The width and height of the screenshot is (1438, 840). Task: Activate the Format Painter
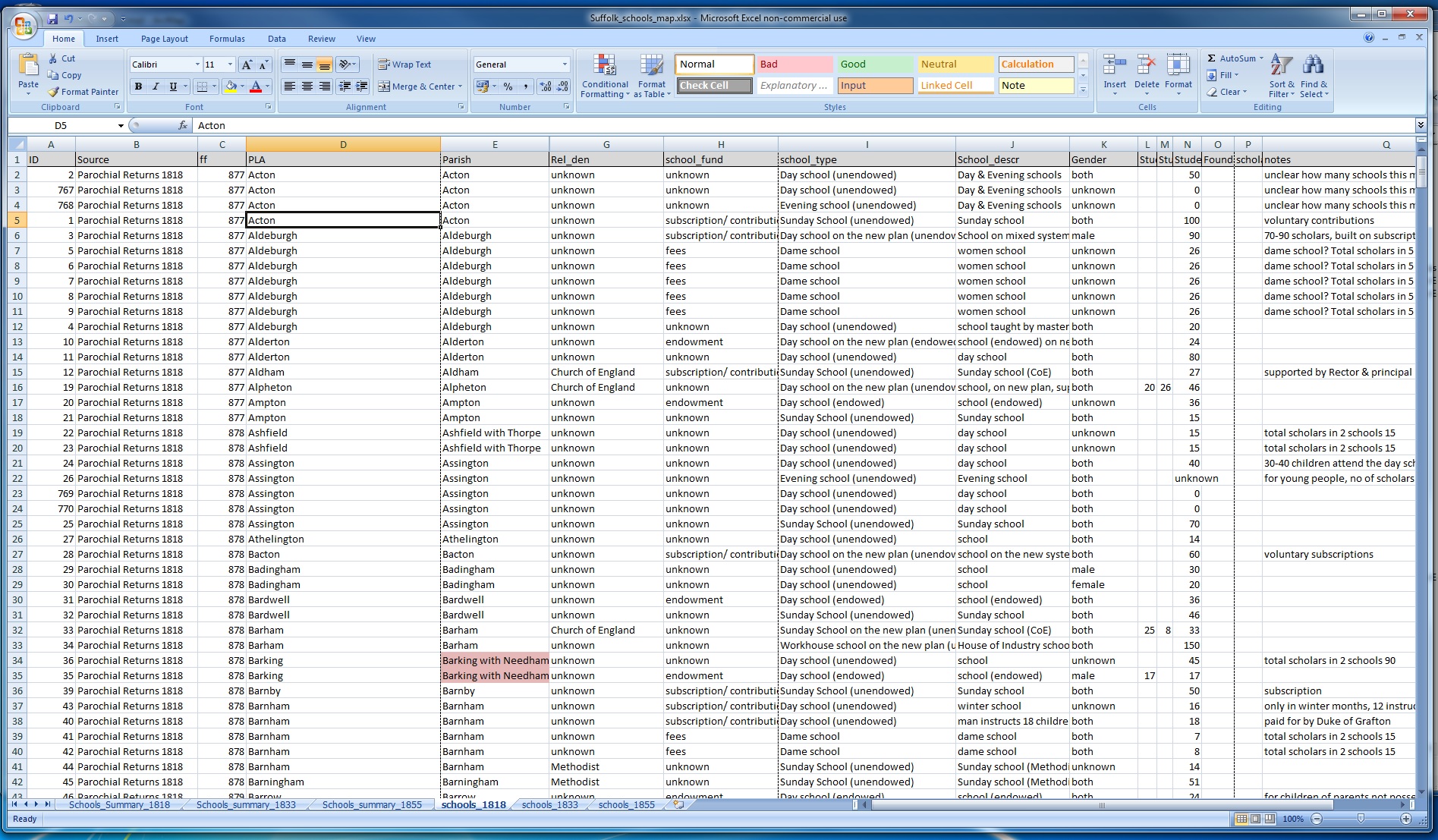[x=83, y=92]
